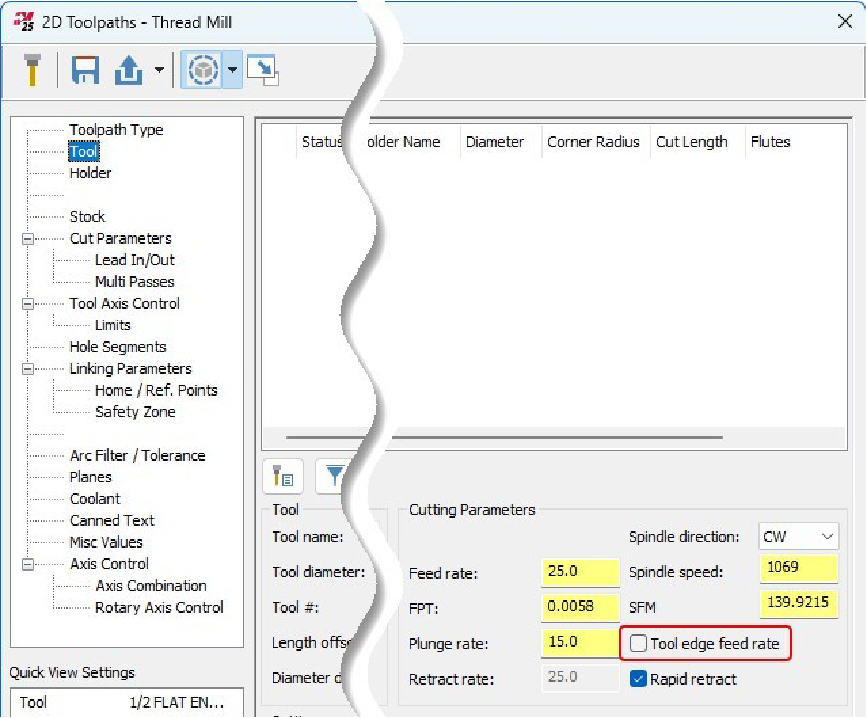The image size is (866, 718).
Task: Uncheck the Rapid retract checkbox
Action: pos(638,679)
